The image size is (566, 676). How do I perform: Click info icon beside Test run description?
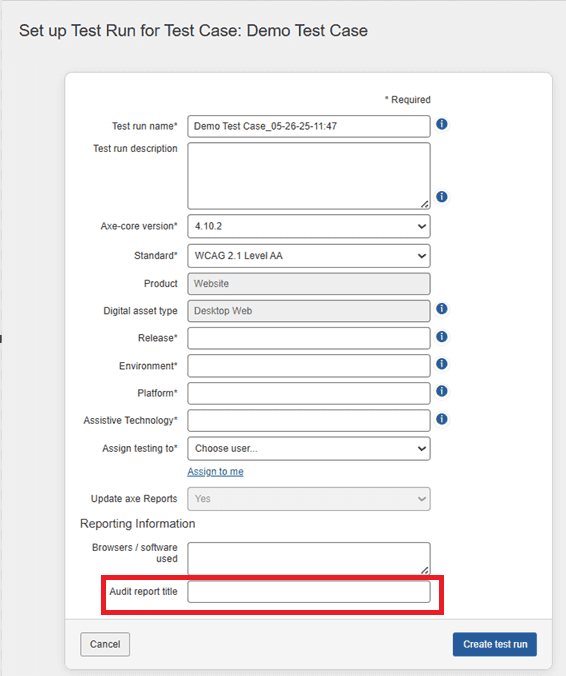point(441,197)
